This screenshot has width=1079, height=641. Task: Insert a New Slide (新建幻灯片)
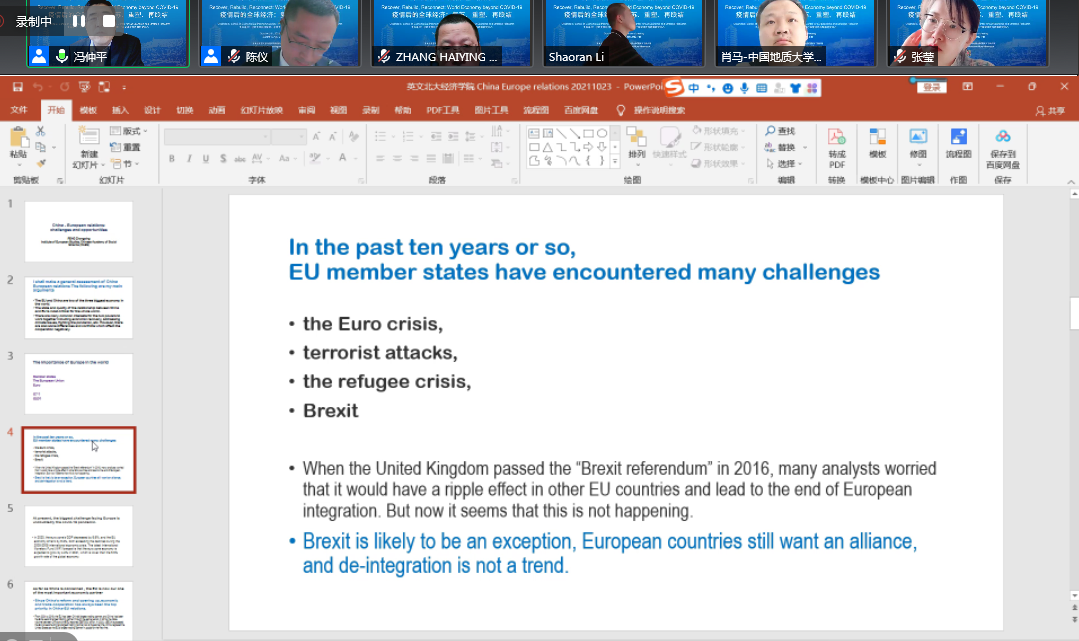pyautogui.click(x=89, y=148)
